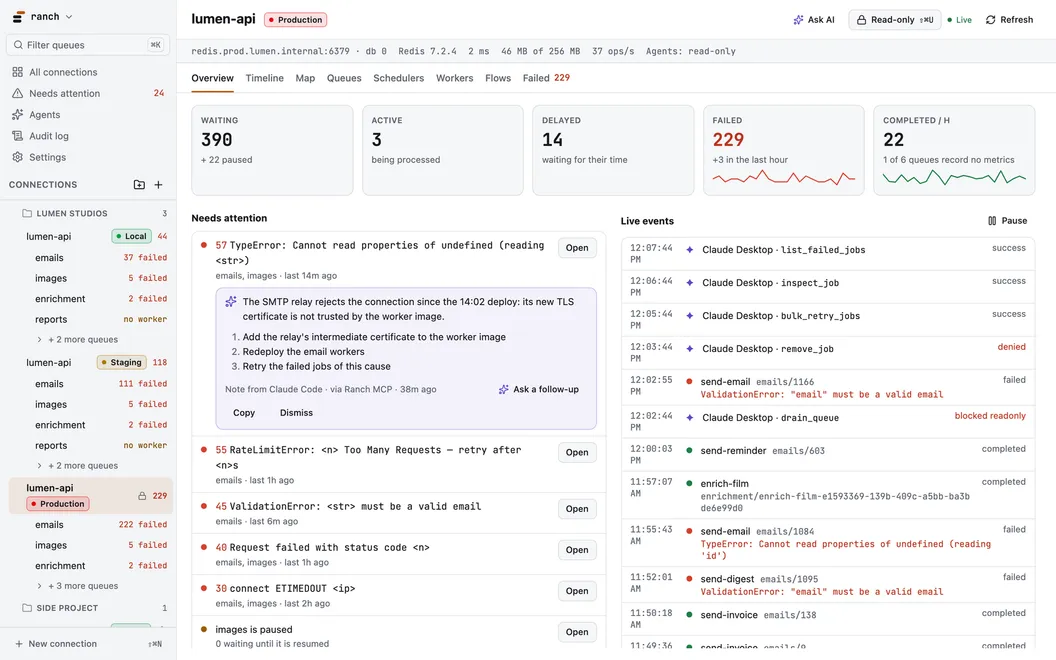Select the inspect_job live event
The height and width of the screenshot is (660, 1056).
(828, 287)
